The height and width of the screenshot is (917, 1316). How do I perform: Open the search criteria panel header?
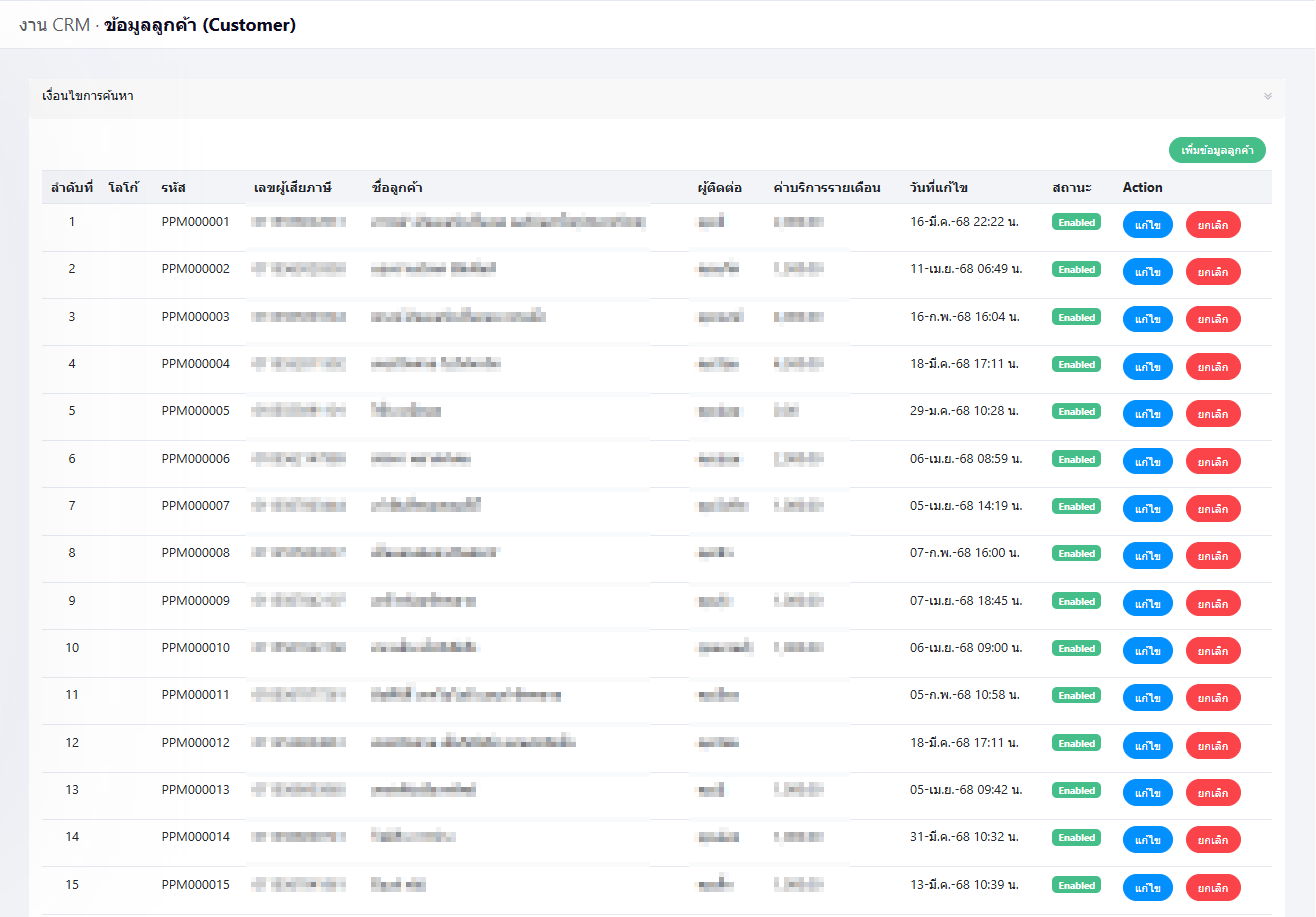point(657,97)
